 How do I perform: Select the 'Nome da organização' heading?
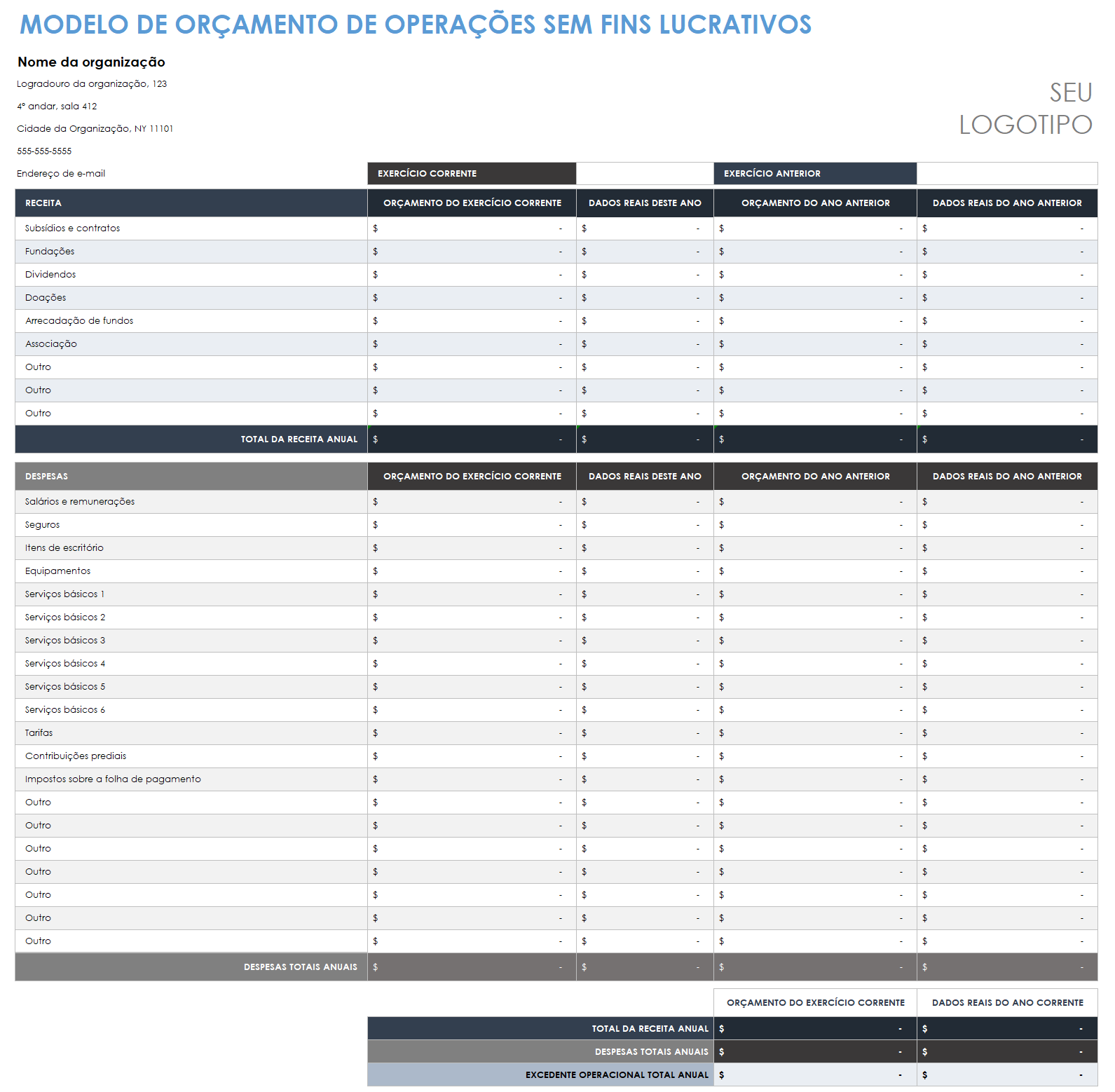(x=91, y=62)
